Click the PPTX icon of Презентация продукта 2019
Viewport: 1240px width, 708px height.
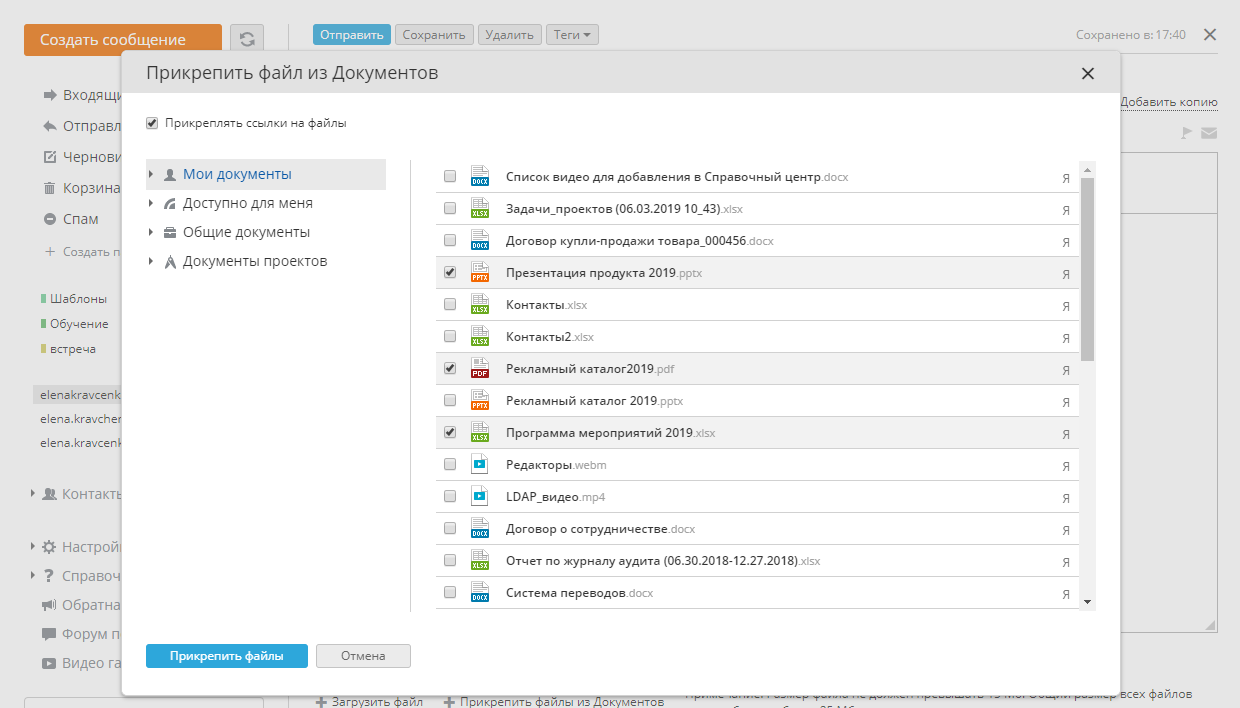point(480,273)
